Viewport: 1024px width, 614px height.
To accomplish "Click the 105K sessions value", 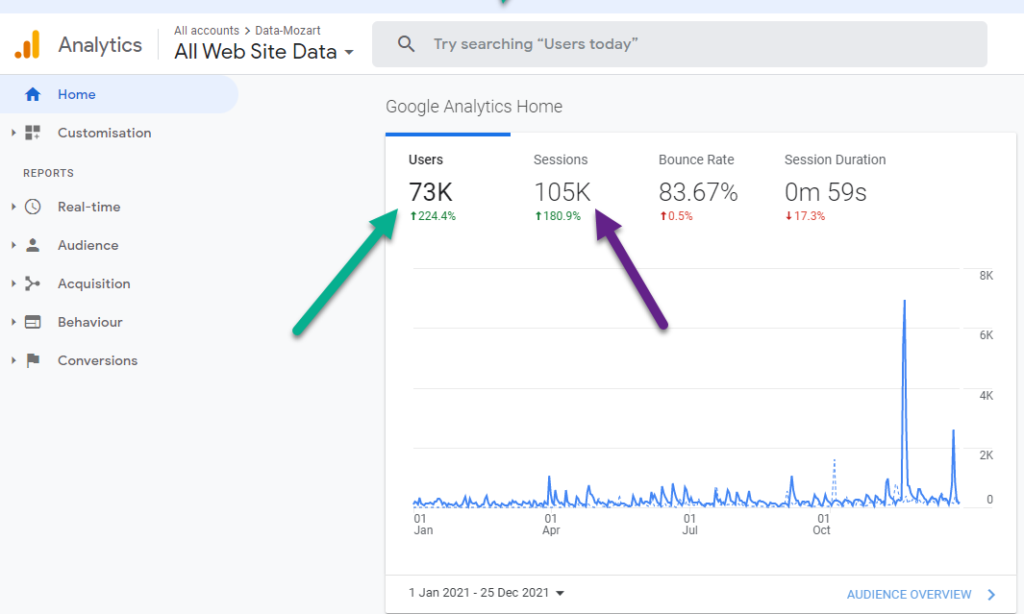I will tap(562, 192).
